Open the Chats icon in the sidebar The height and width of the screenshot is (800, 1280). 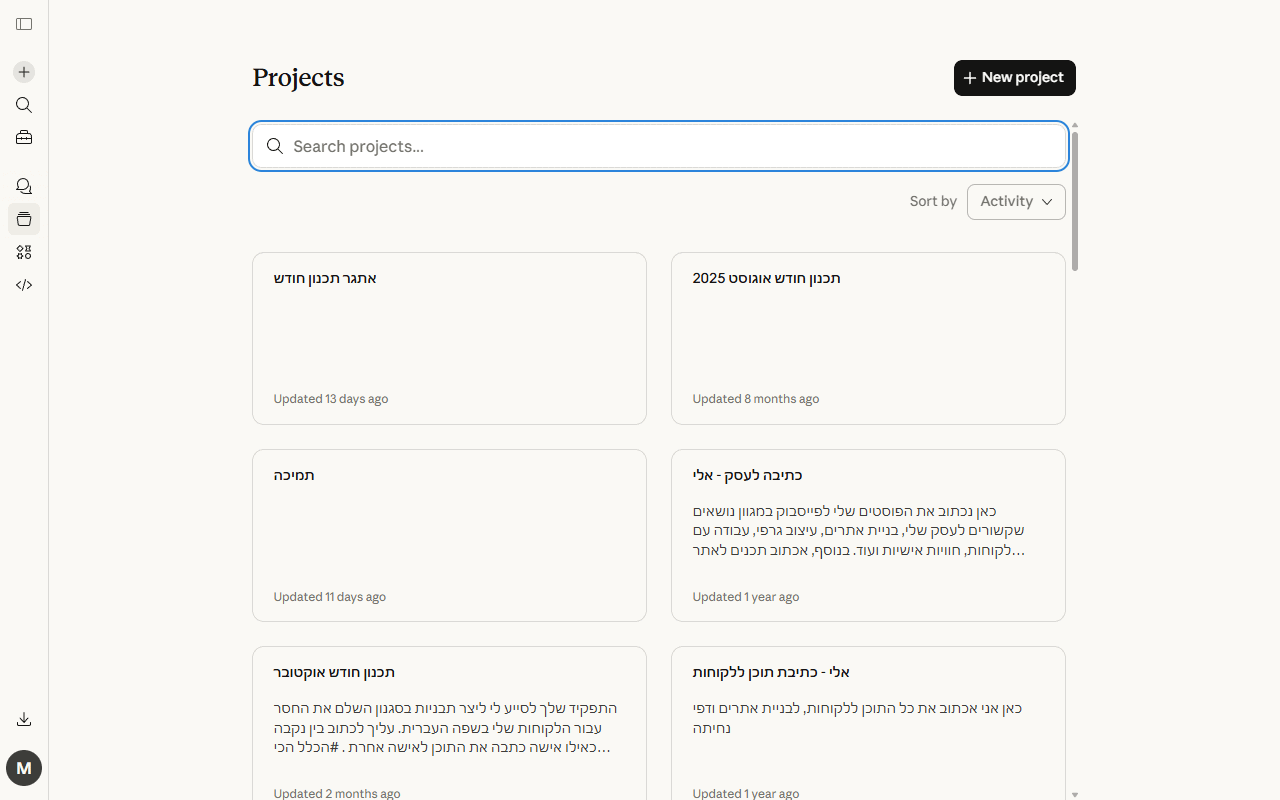tap(24, 186)
